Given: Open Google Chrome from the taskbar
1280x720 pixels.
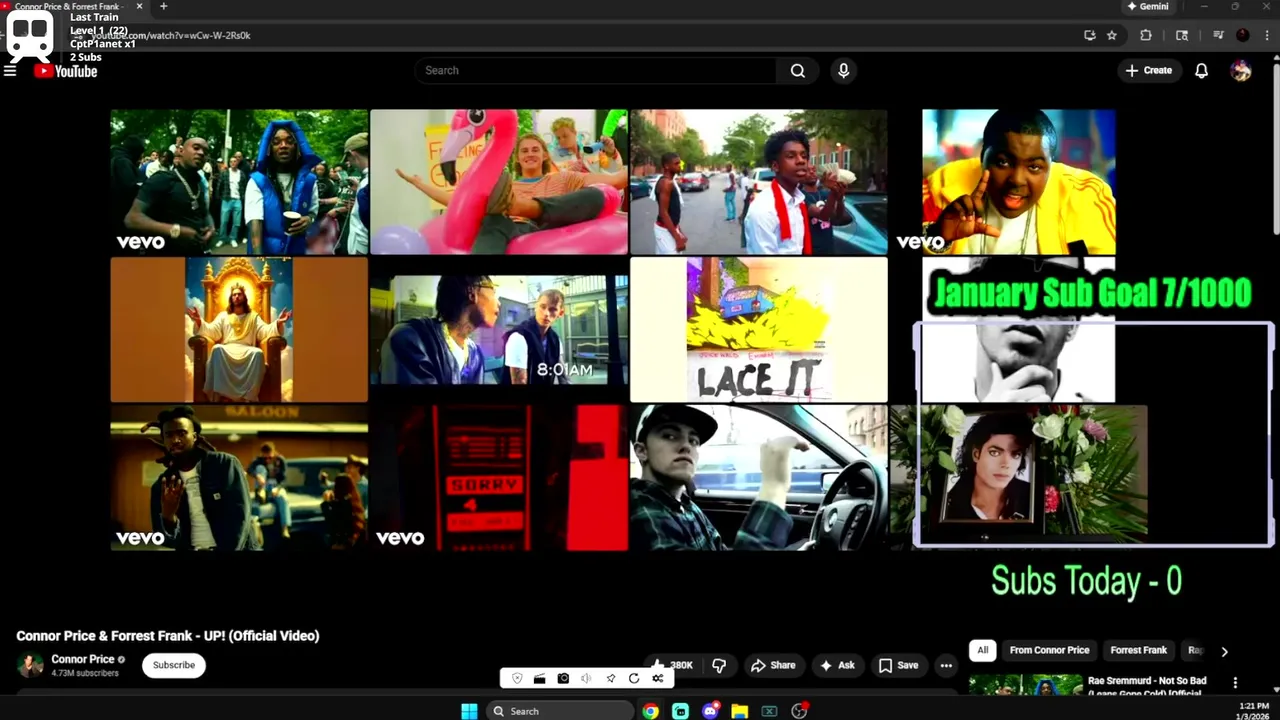Looking at the screenshot, I should [651, 711].
